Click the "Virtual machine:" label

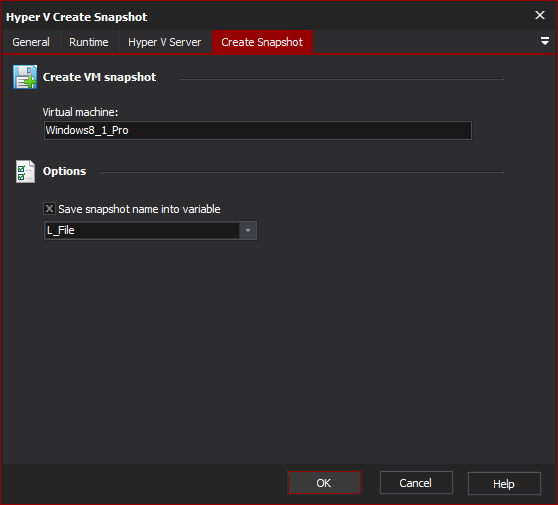coord(80,112)
